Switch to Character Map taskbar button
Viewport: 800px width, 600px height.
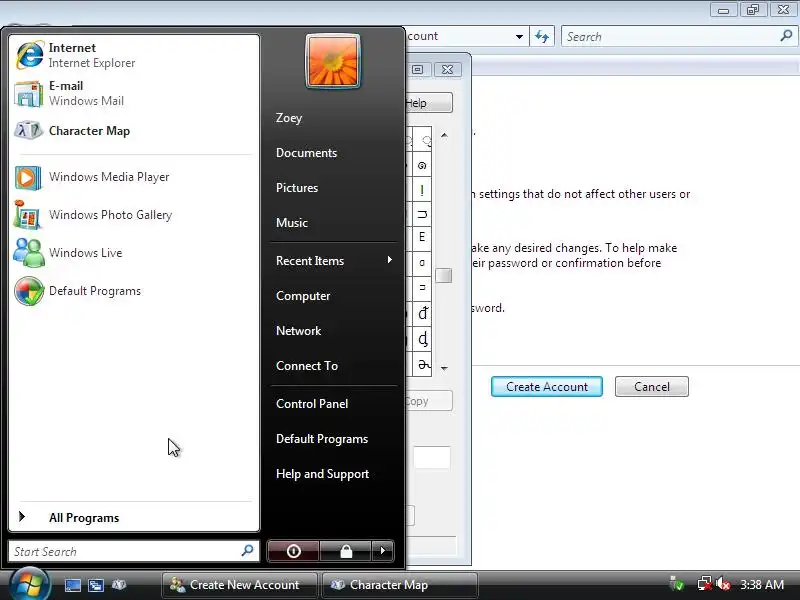[x=400, y=585]
